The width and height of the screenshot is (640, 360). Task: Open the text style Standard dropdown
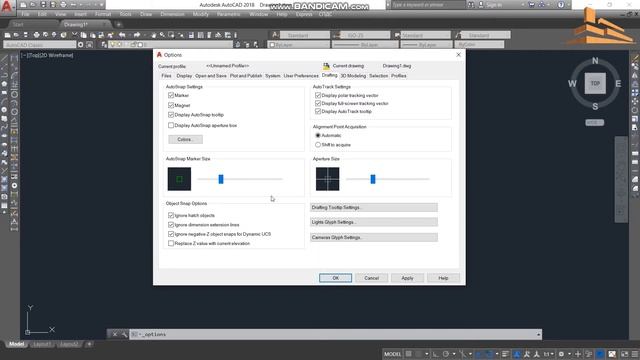coord(304,35)
